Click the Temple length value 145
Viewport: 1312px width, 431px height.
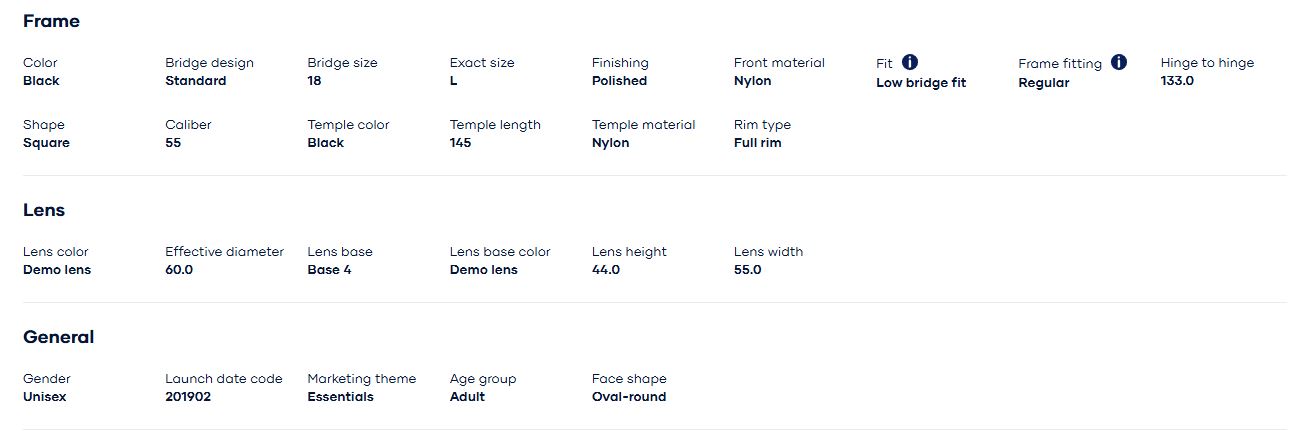[460, 143]
